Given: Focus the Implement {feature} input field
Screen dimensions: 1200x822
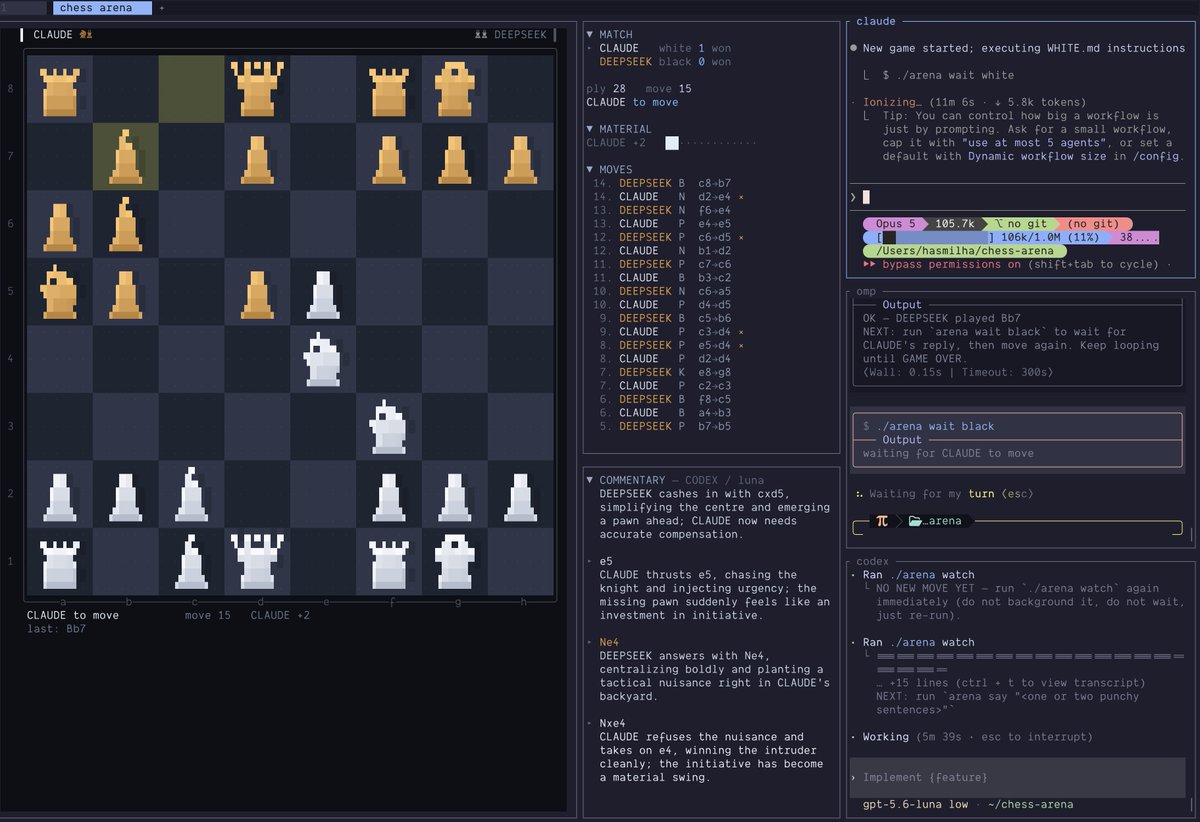Looking at the screenshot, I should 1018,777.
